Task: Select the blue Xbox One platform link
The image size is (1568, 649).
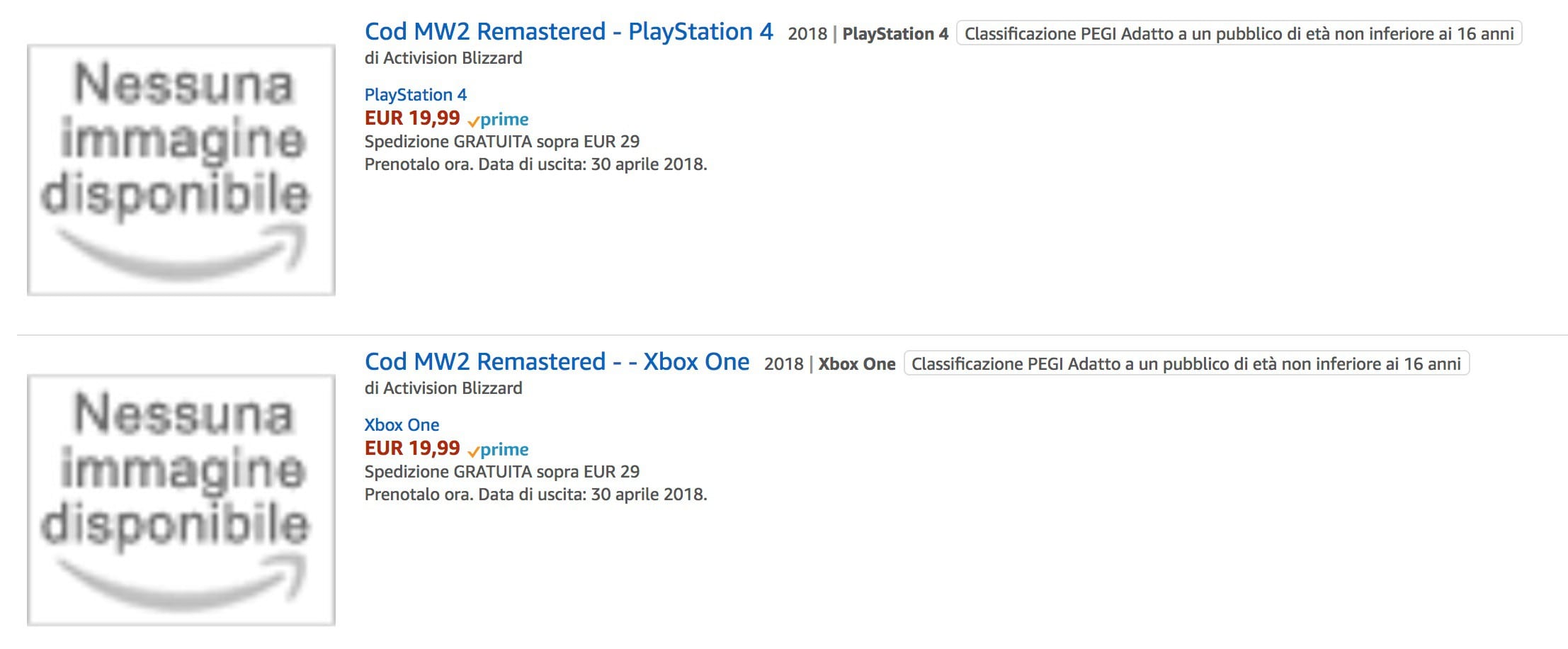Action: [x=402, y=425]
